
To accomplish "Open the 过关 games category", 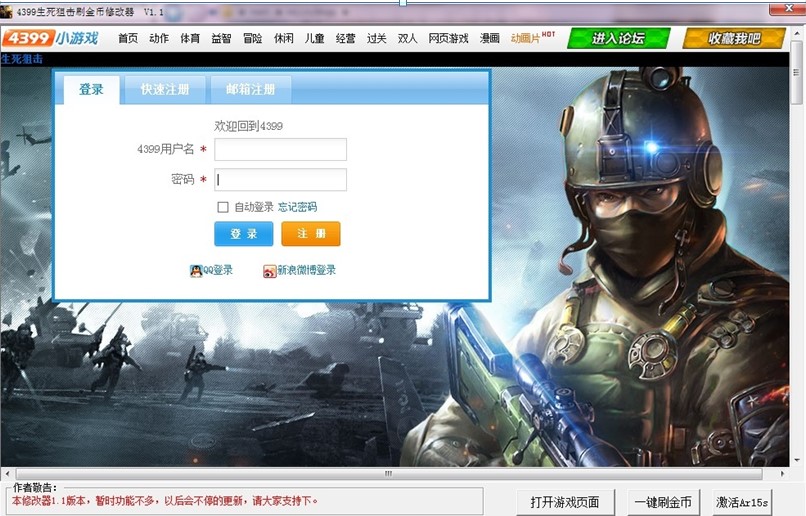I will pos(376,38).
